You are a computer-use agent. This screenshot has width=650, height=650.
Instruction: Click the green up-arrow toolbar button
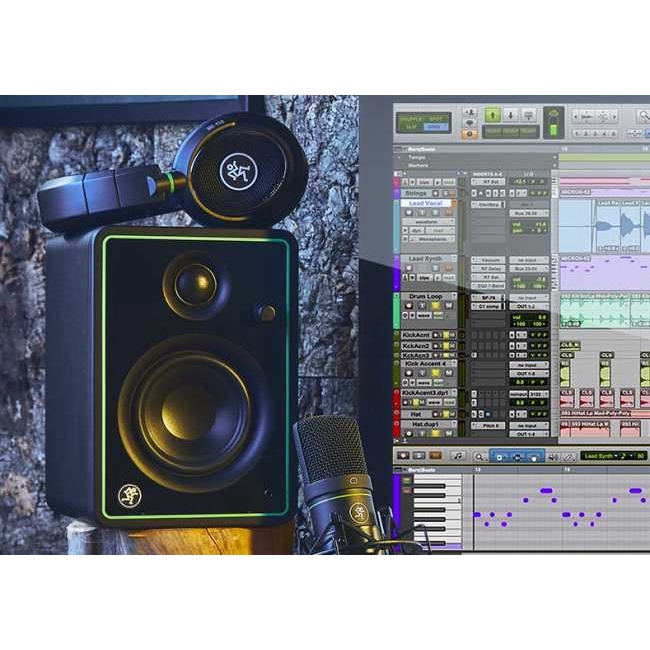tap(492, 115)
